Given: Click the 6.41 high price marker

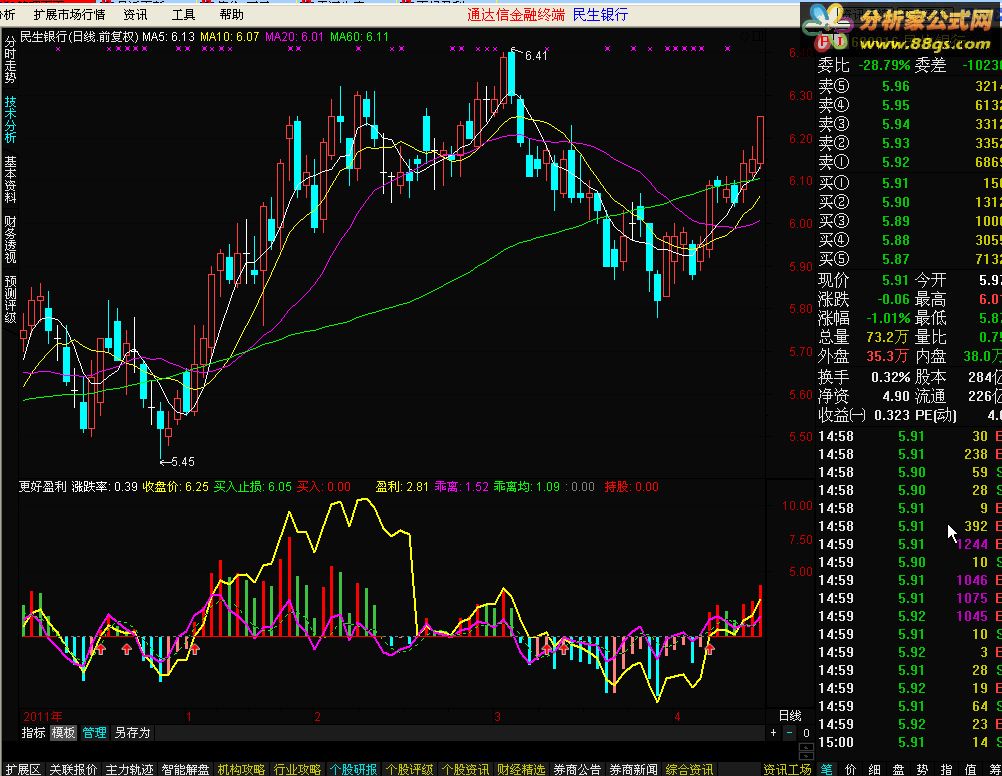Looking at the screenshot, I should click(x=536, y=56).
